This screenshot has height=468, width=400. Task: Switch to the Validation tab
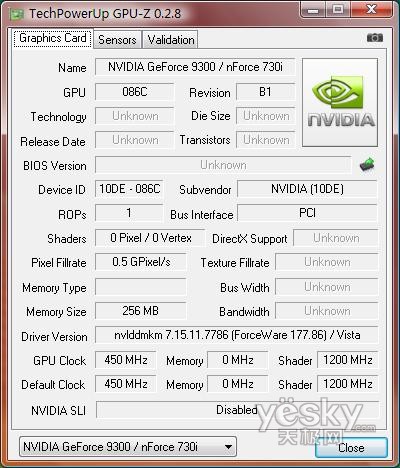pos(171,40)
